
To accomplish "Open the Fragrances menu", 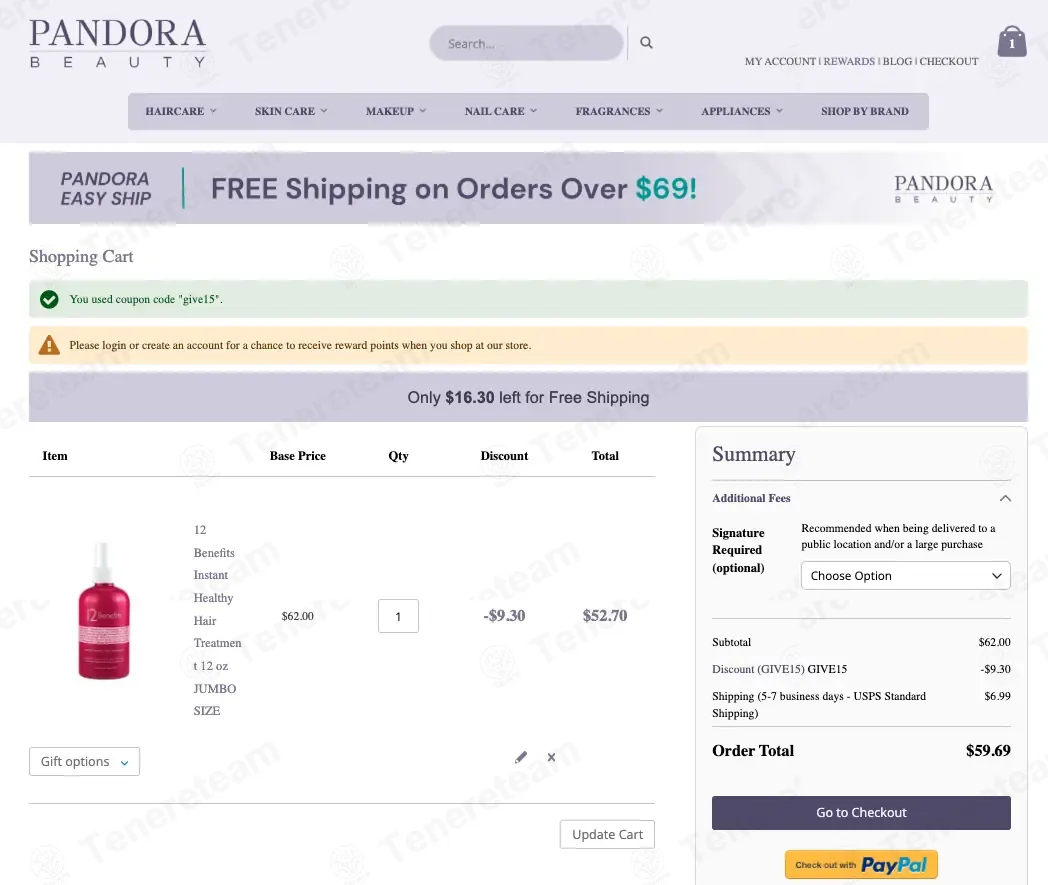I will 619,111.
